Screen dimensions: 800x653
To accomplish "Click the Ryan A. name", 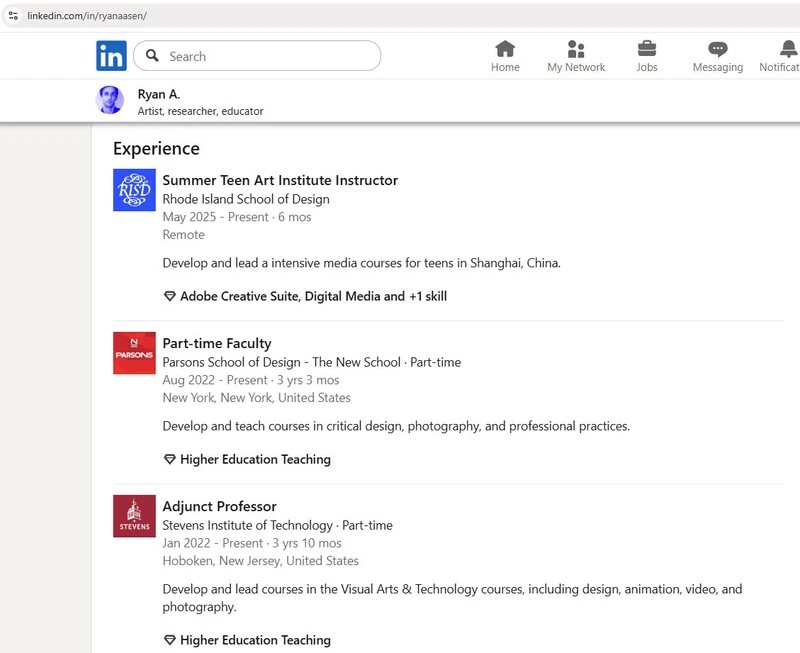I will 159,94.
